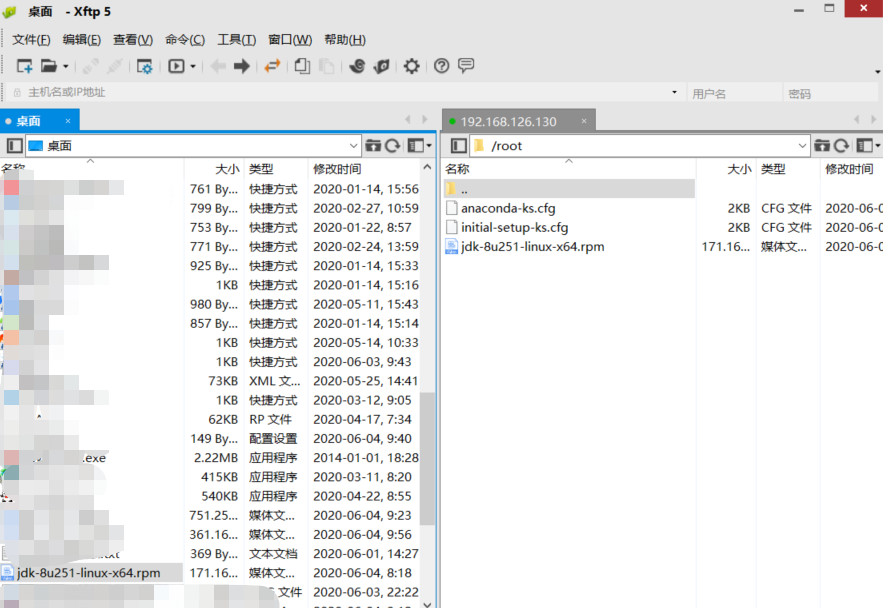Expand the remote /root path dropdown
Screen dimensions: 883x608
coord(802,146)
